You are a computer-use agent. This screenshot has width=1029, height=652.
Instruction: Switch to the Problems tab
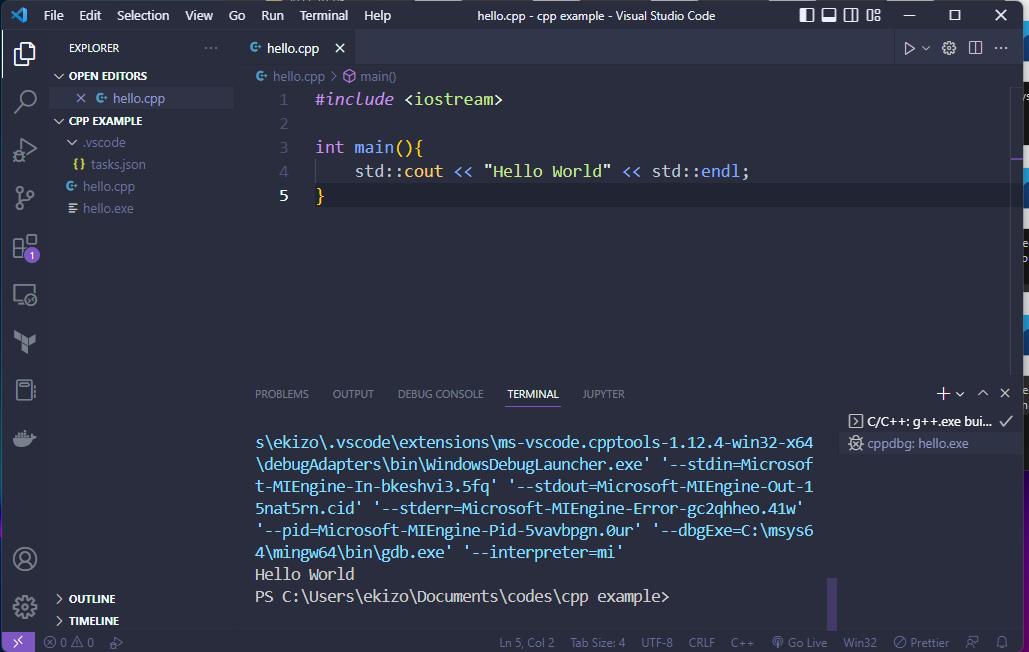(x=282, y=394)
